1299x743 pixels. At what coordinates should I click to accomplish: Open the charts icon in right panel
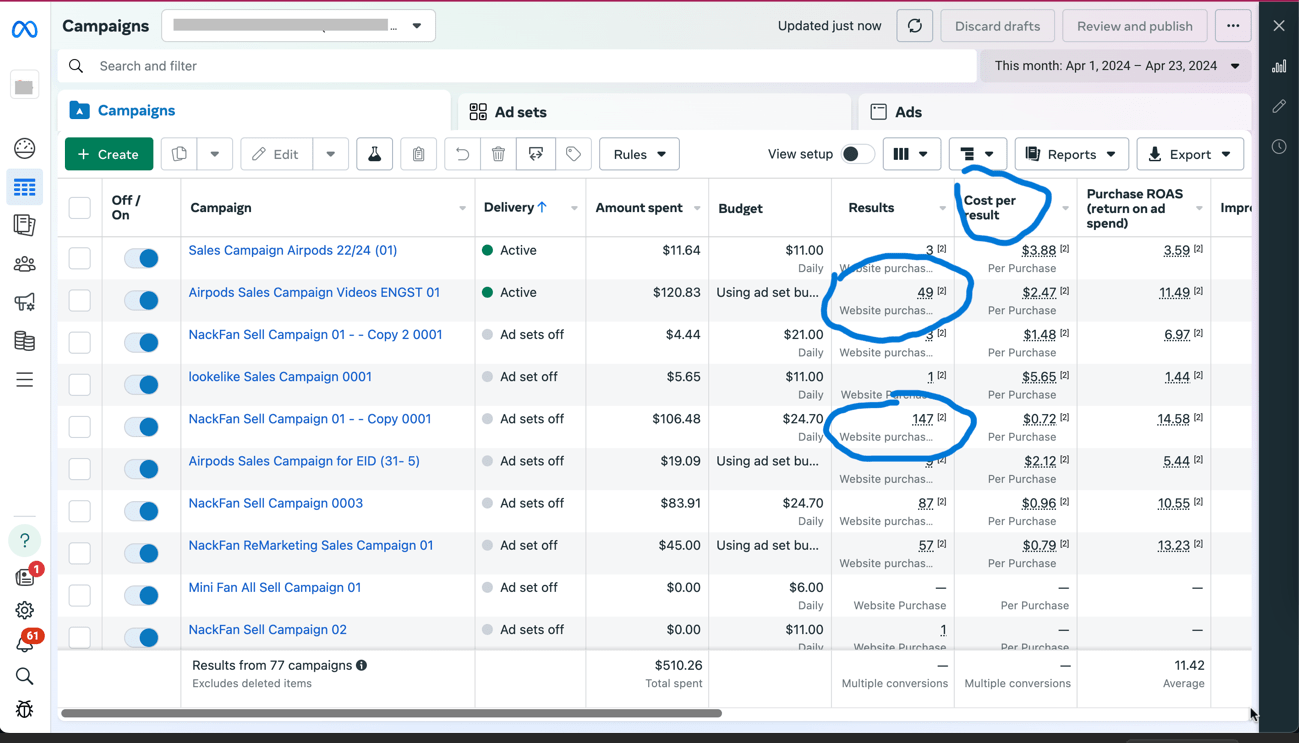(x=1279, y=66)
